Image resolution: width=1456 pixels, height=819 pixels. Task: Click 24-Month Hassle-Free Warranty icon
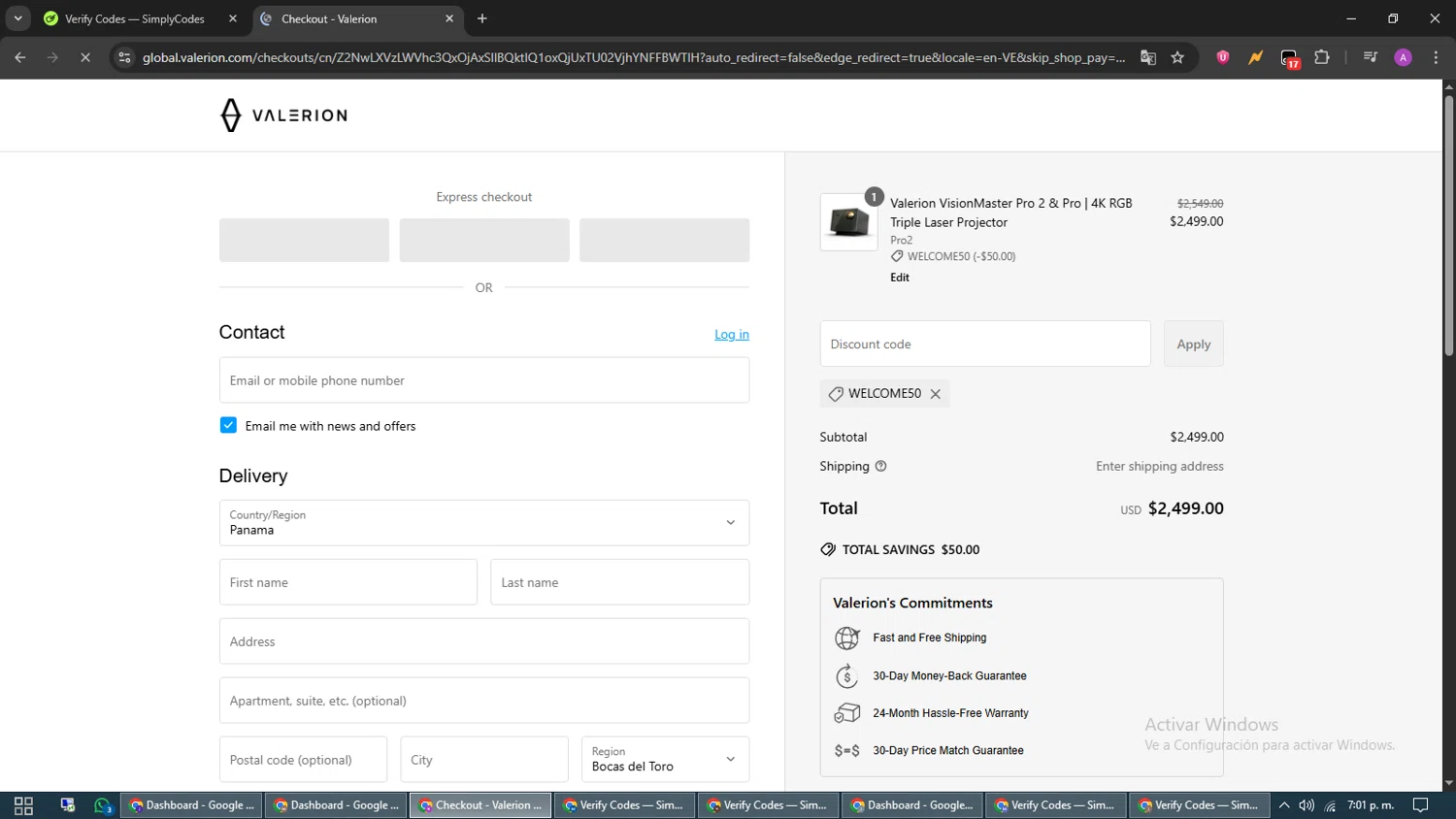(x=846, y=713)
